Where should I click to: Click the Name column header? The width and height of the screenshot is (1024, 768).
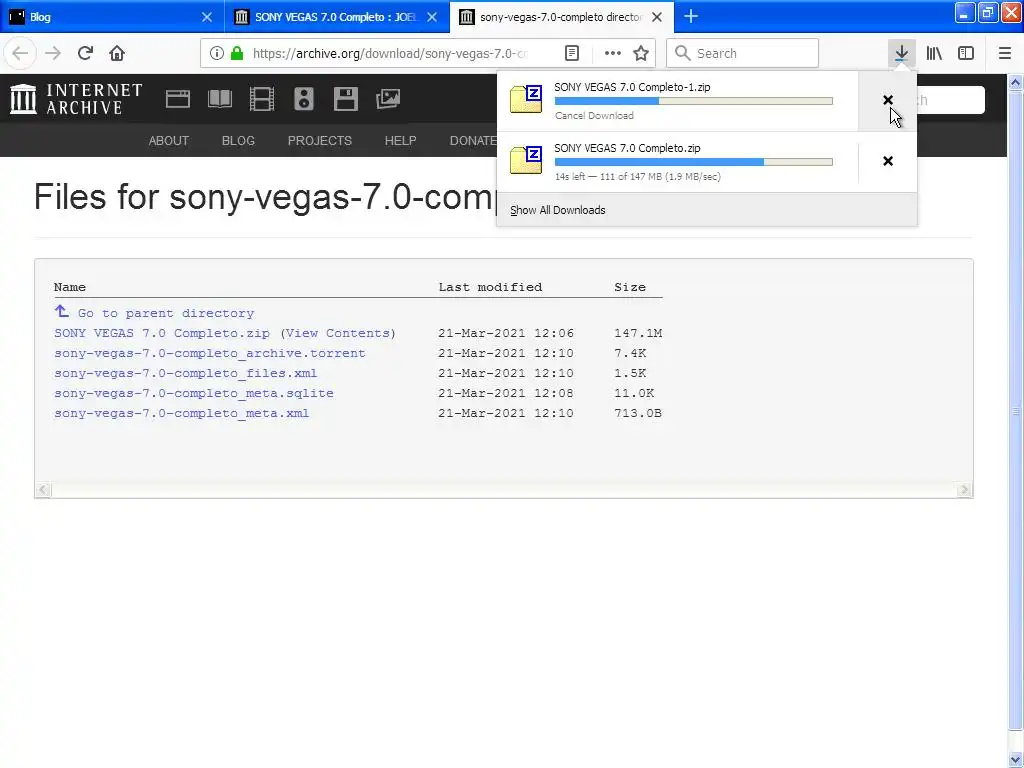tap(70, 287)
